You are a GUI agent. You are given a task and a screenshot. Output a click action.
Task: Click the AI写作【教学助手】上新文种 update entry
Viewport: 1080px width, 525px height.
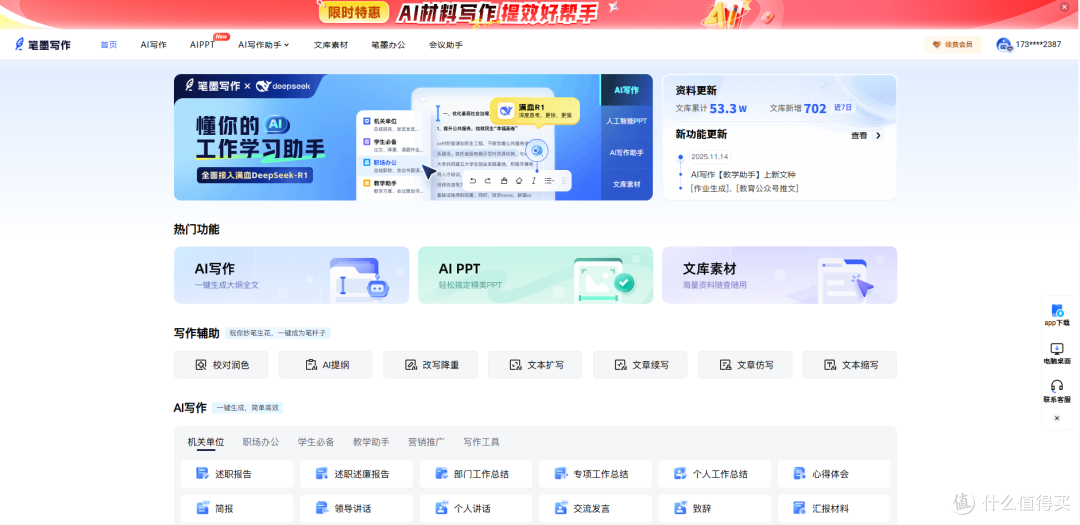coord(742,175)
